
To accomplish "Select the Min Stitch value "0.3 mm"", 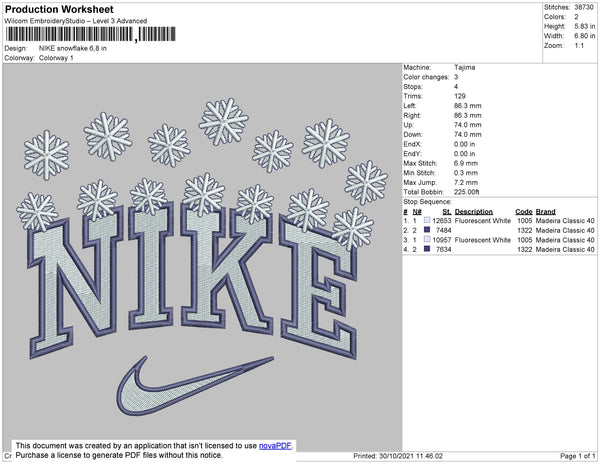I will point(466,173).
